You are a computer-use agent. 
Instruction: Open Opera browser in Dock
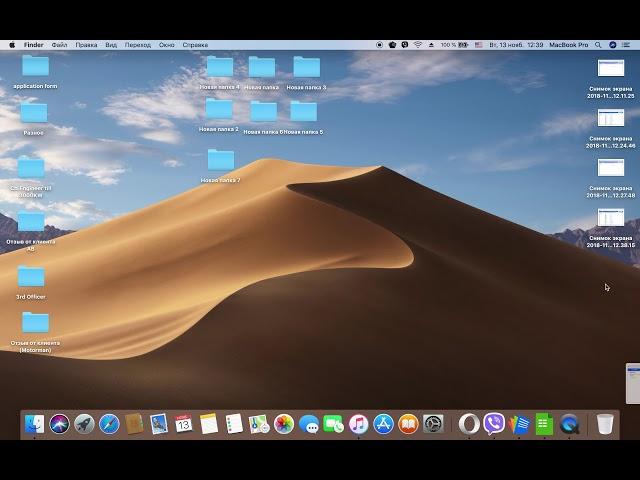[469, 424]
